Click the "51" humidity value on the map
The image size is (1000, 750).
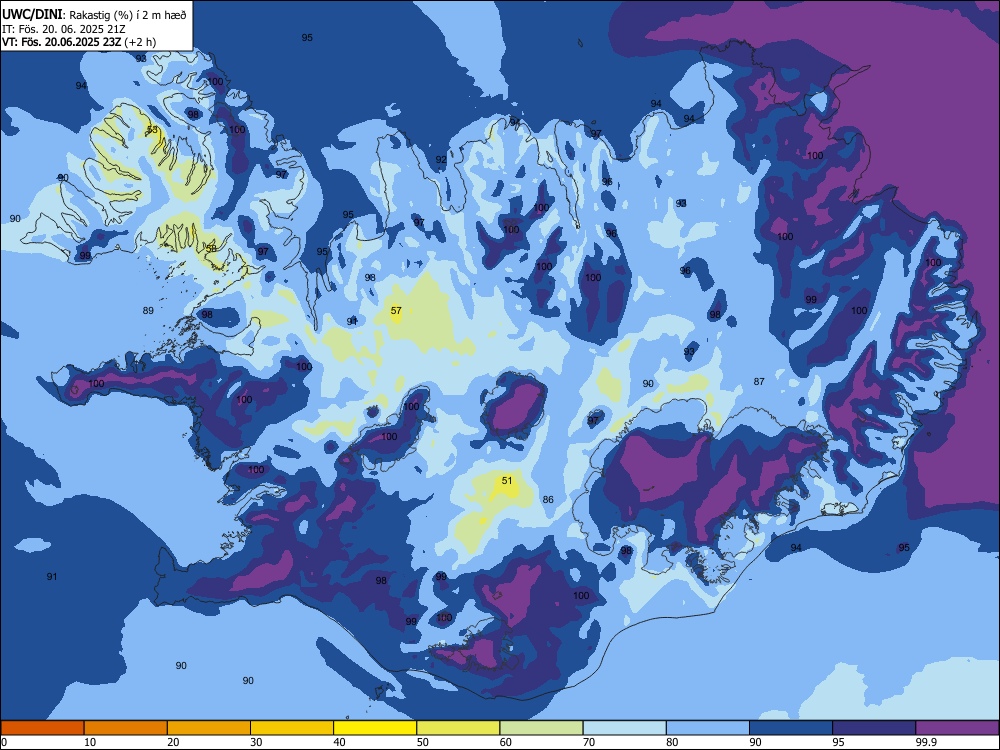[x=507, y=480]
